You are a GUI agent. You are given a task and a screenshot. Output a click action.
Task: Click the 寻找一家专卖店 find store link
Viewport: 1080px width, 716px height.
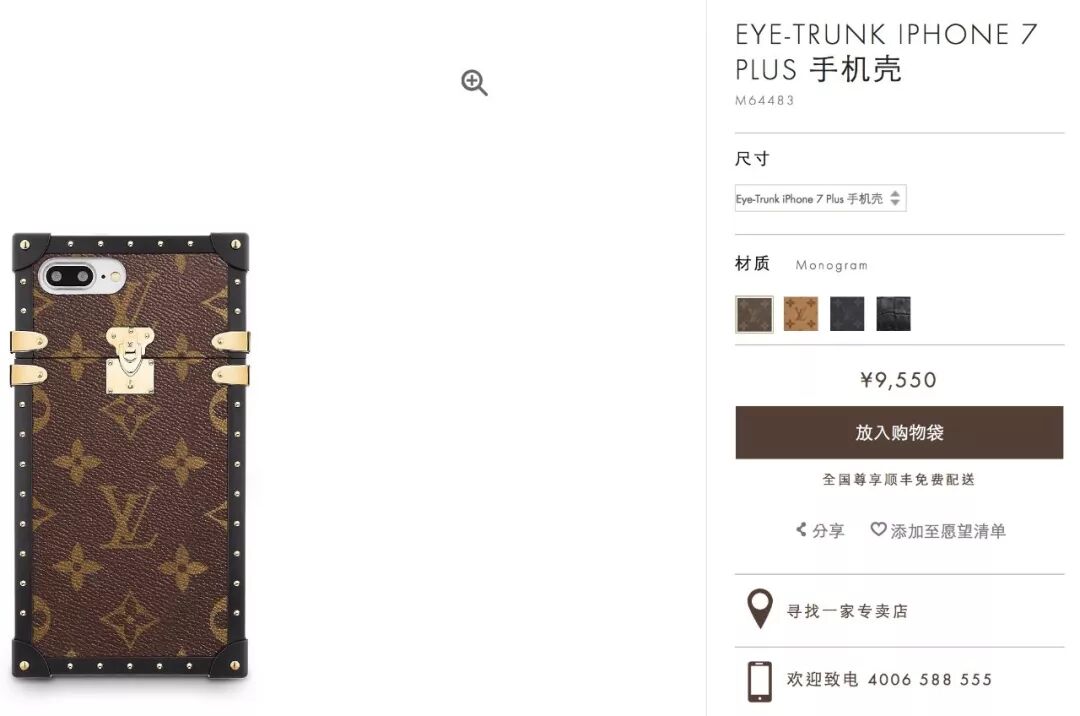(x=847, y=611)
